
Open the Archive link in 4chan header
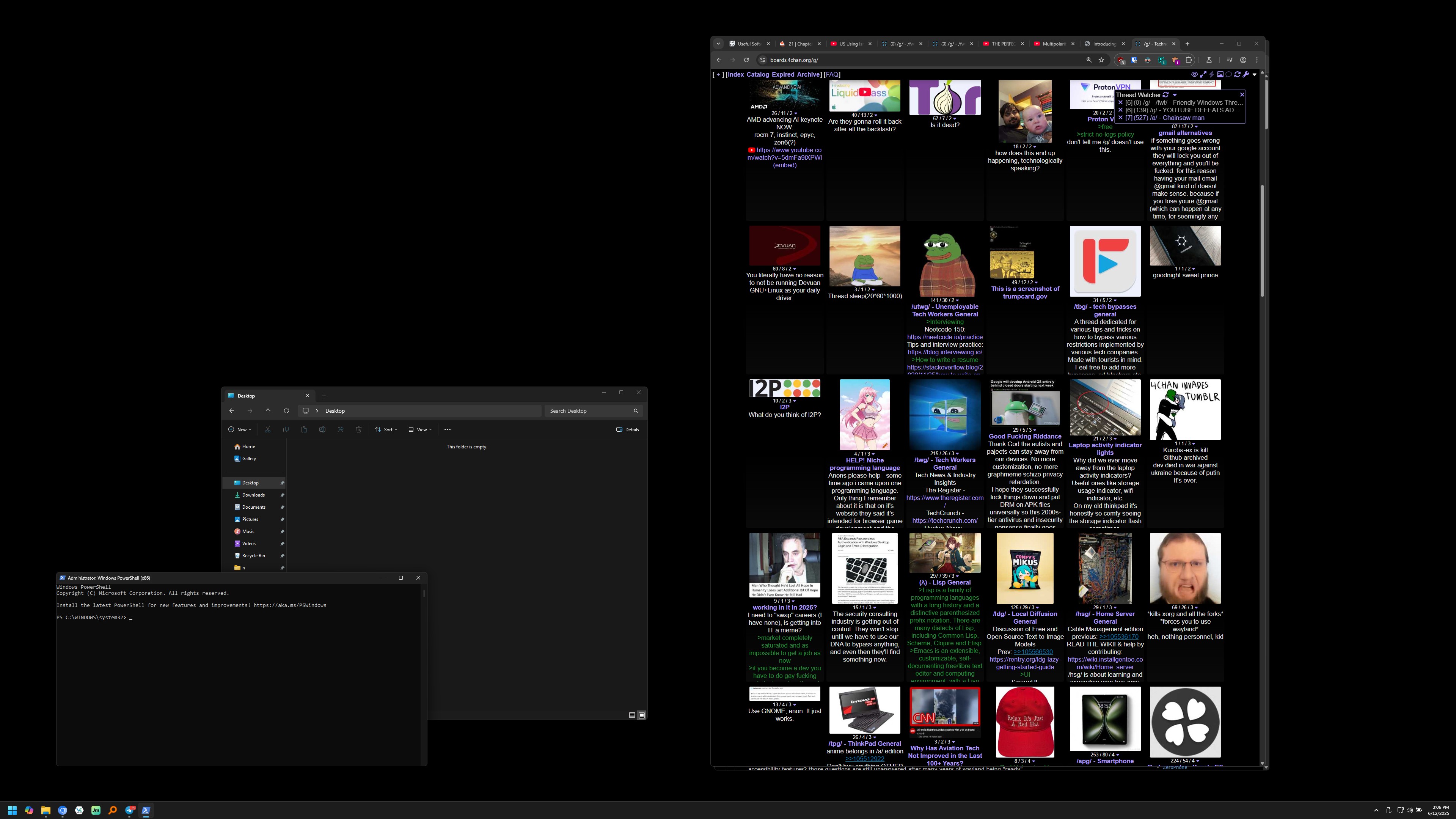808,75
